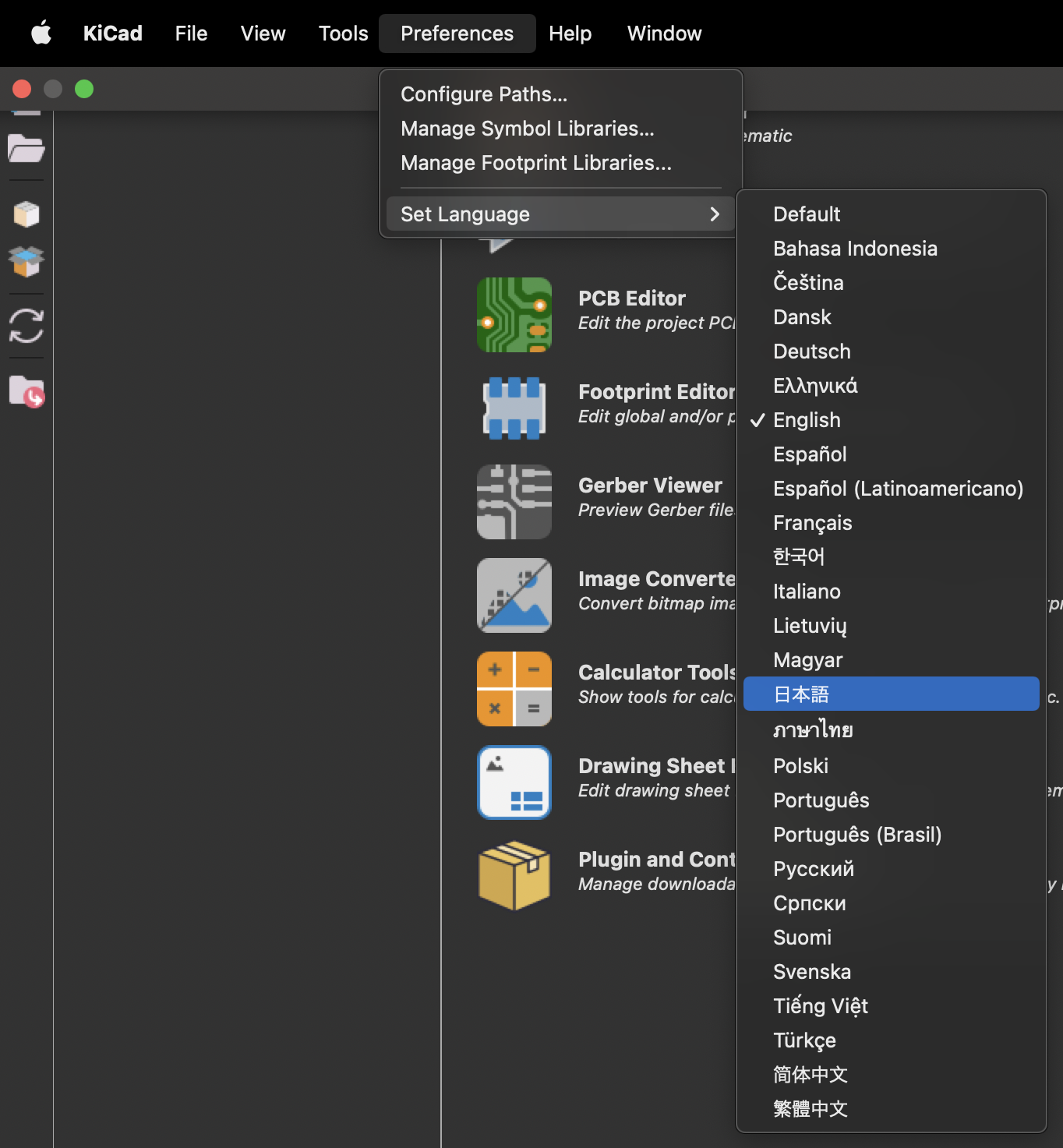
Task: Select Српски language
Action: click(x=892, y=903)
